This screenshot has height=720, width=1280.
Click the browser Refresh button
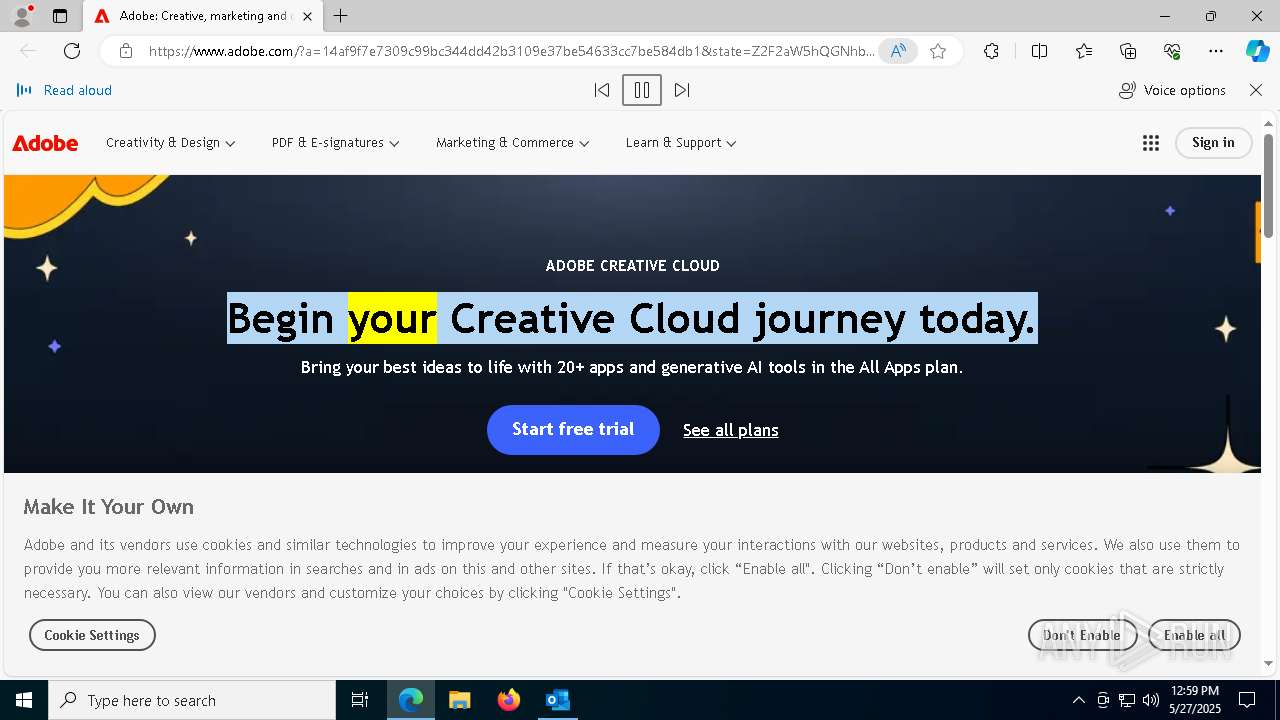(72, 51)
